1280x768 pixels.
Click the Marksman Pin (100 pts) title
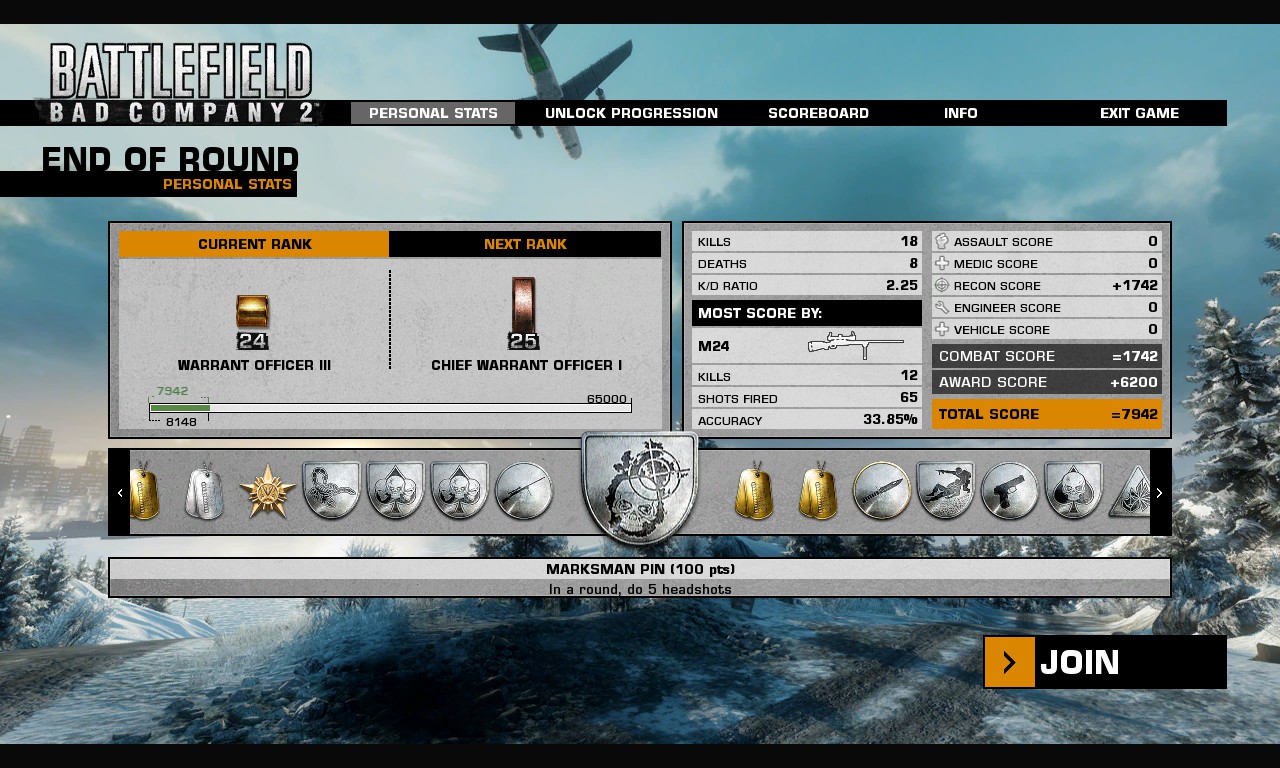640,569
